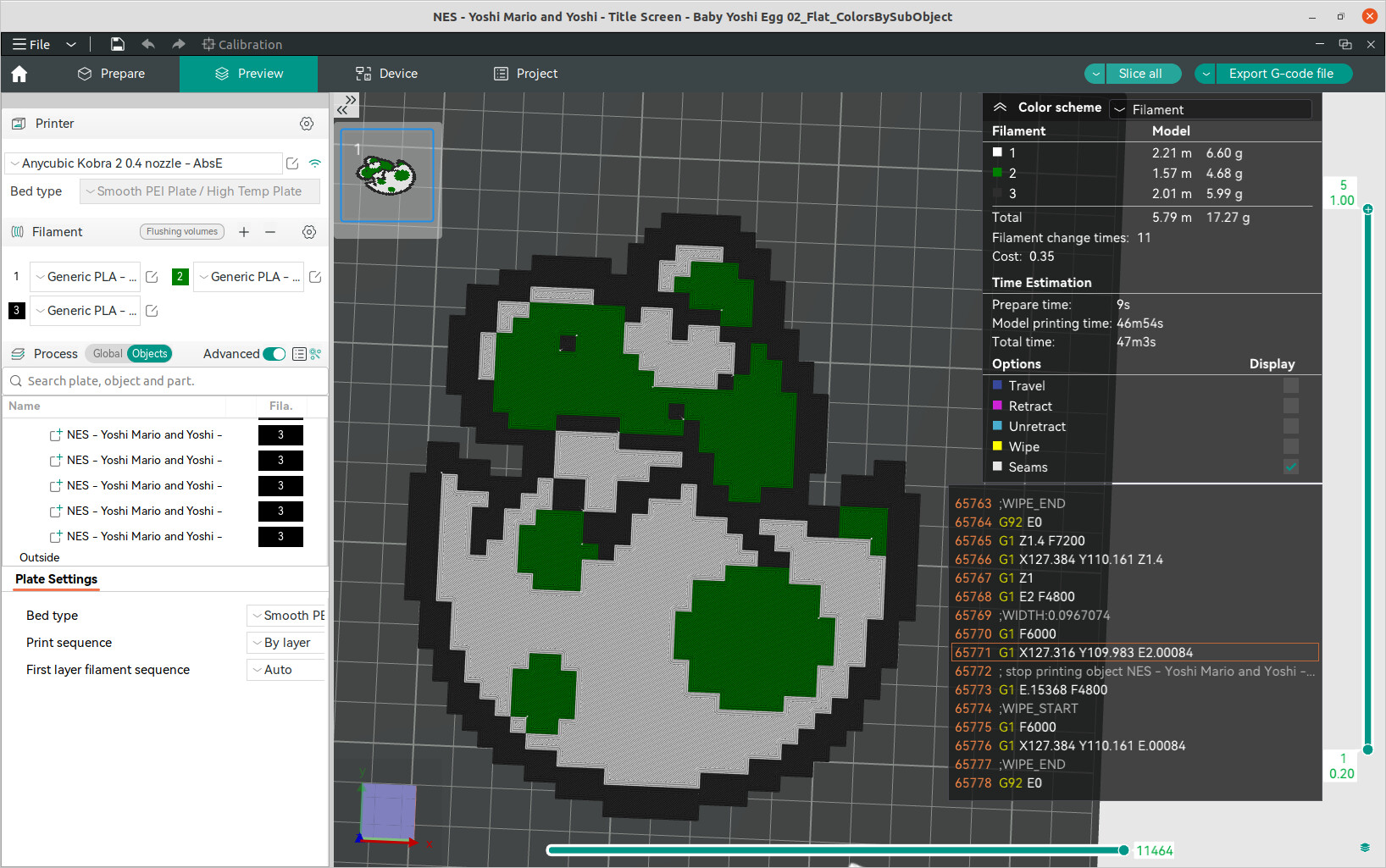Viewport: 1386px width, 868px height.
Task: Open the Plate Settings tab
Action: click(x=56, y=579)
